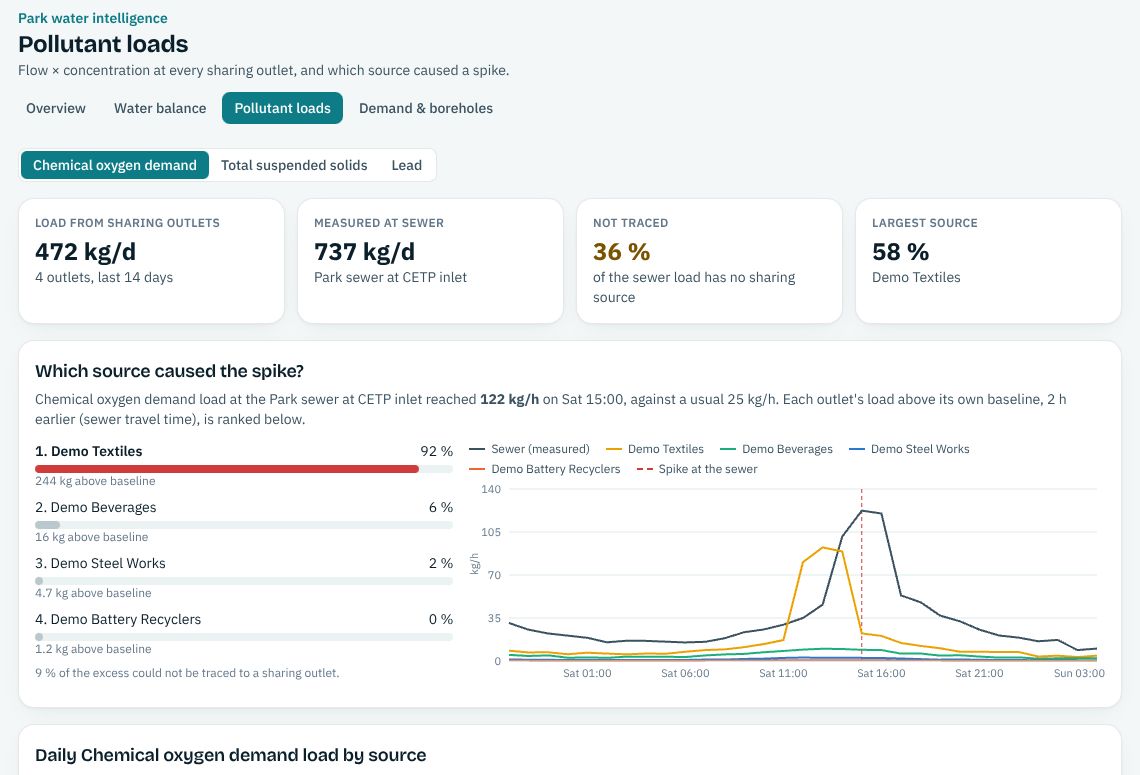Click the "Sun 03:00" axis label

pos(1079,673)
